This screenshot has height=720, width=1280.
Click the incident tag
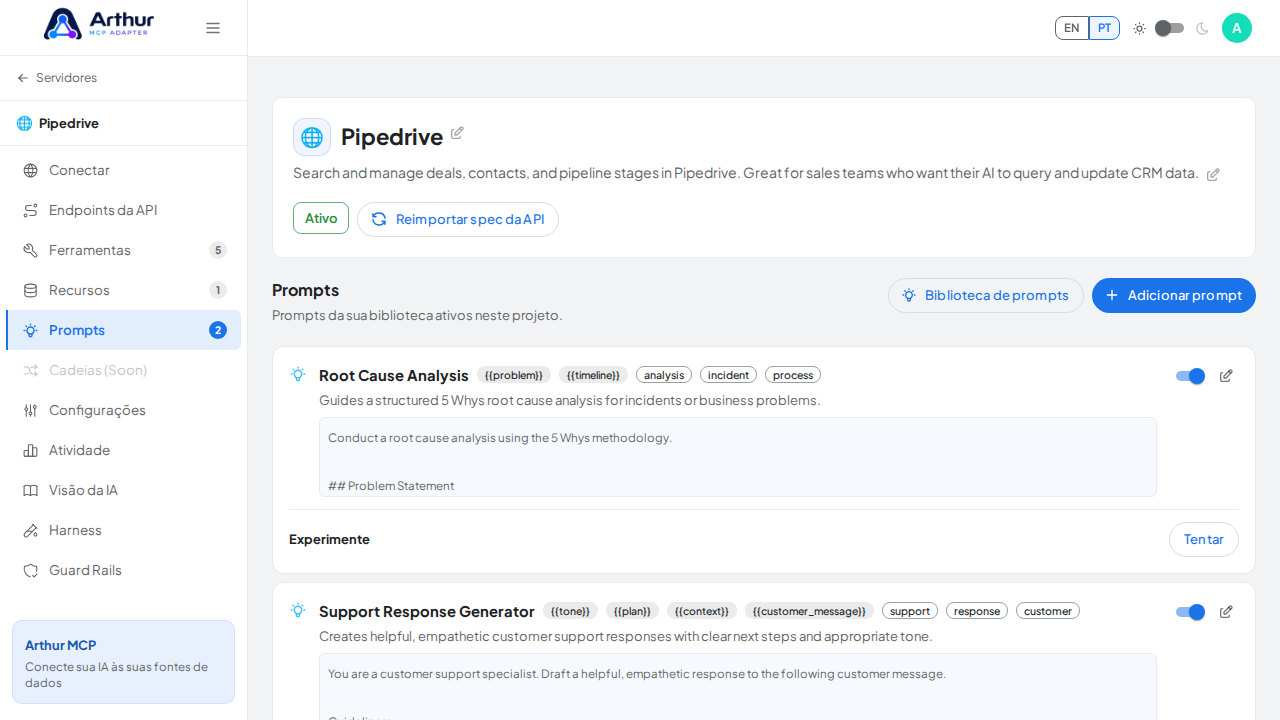(x=728, y=375)
